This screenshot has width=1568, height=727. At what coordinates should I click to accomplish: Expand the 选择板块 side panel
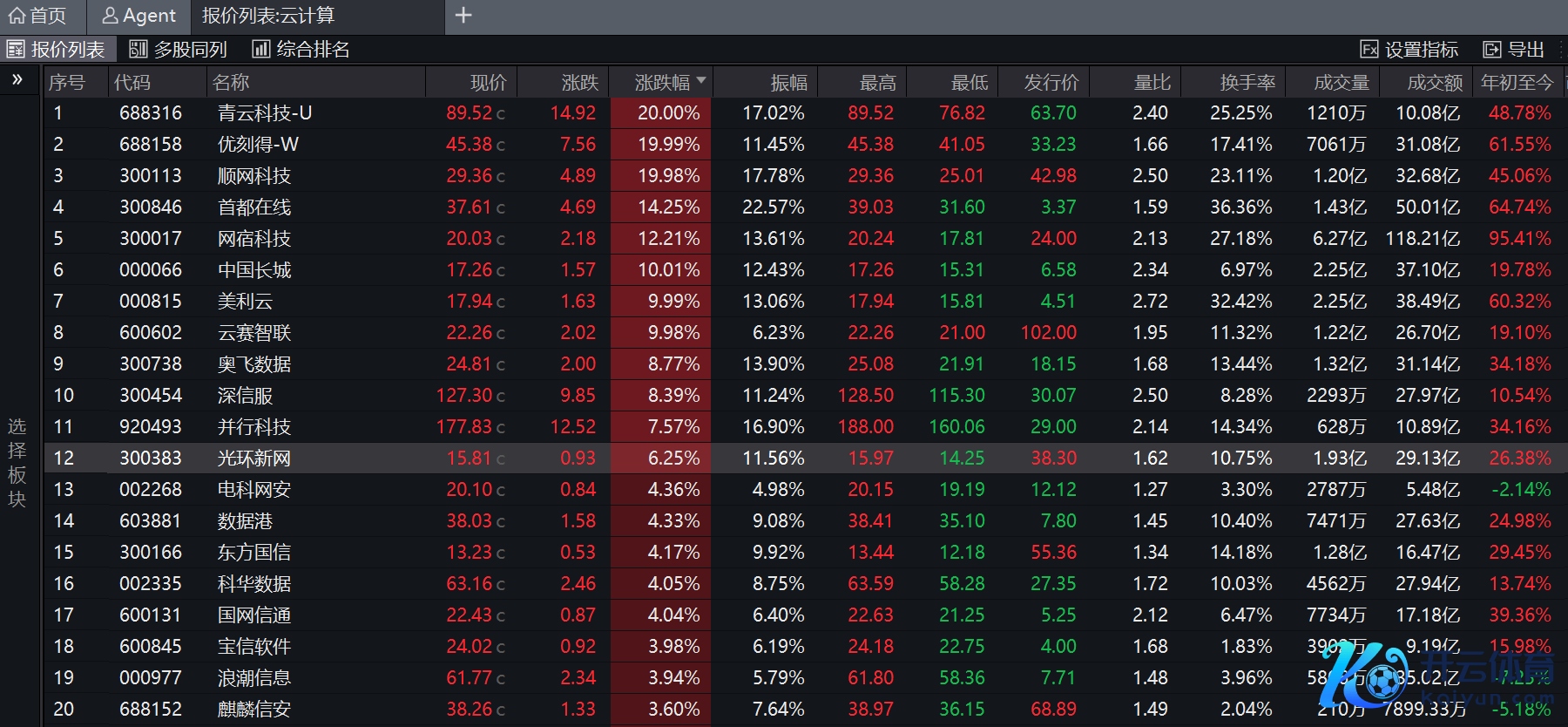click(x=17, y=462)
